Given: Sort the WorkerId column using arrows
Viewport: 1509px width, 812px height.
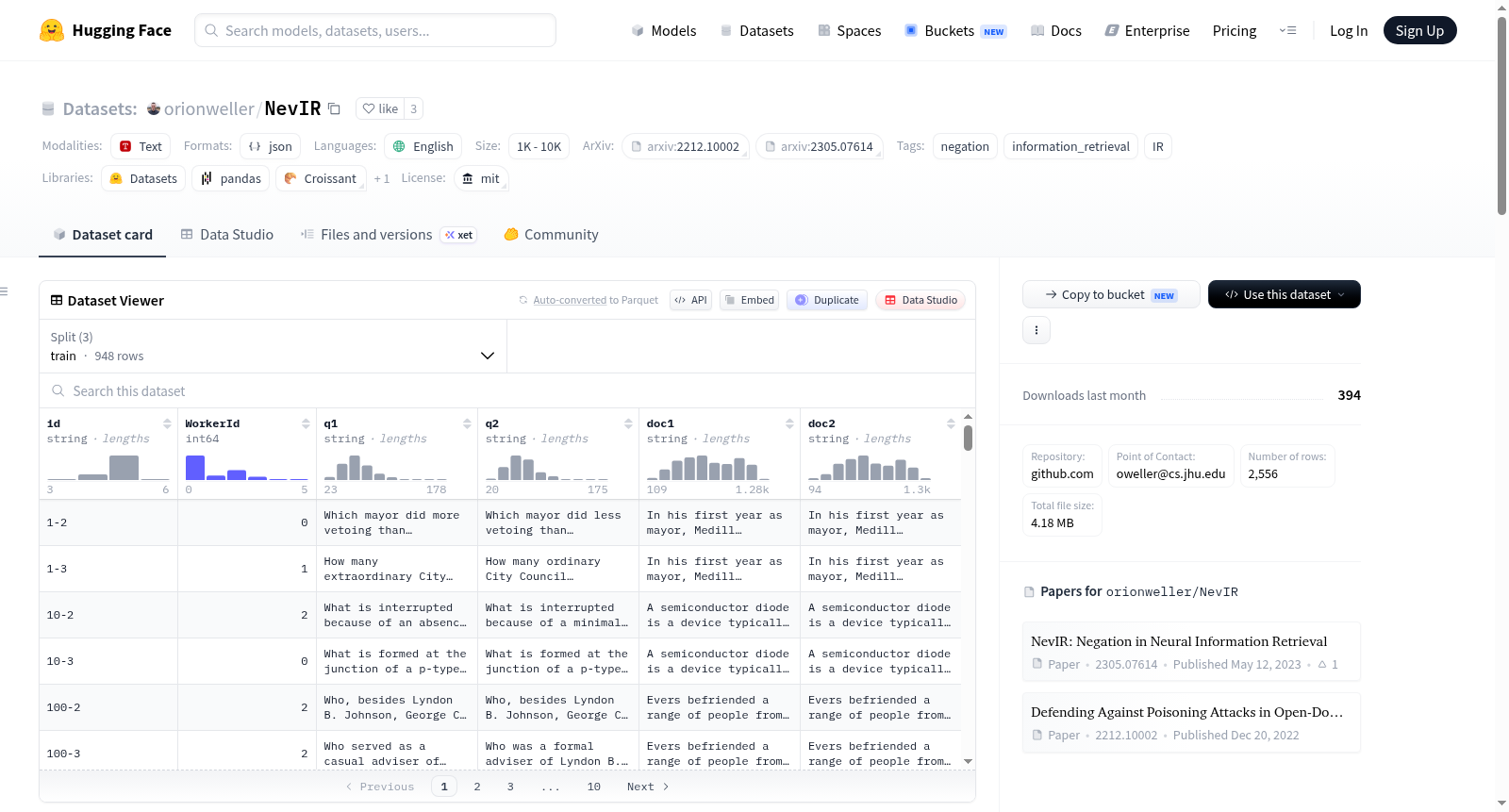Looking at the screenshot, I should pos(306,423).
